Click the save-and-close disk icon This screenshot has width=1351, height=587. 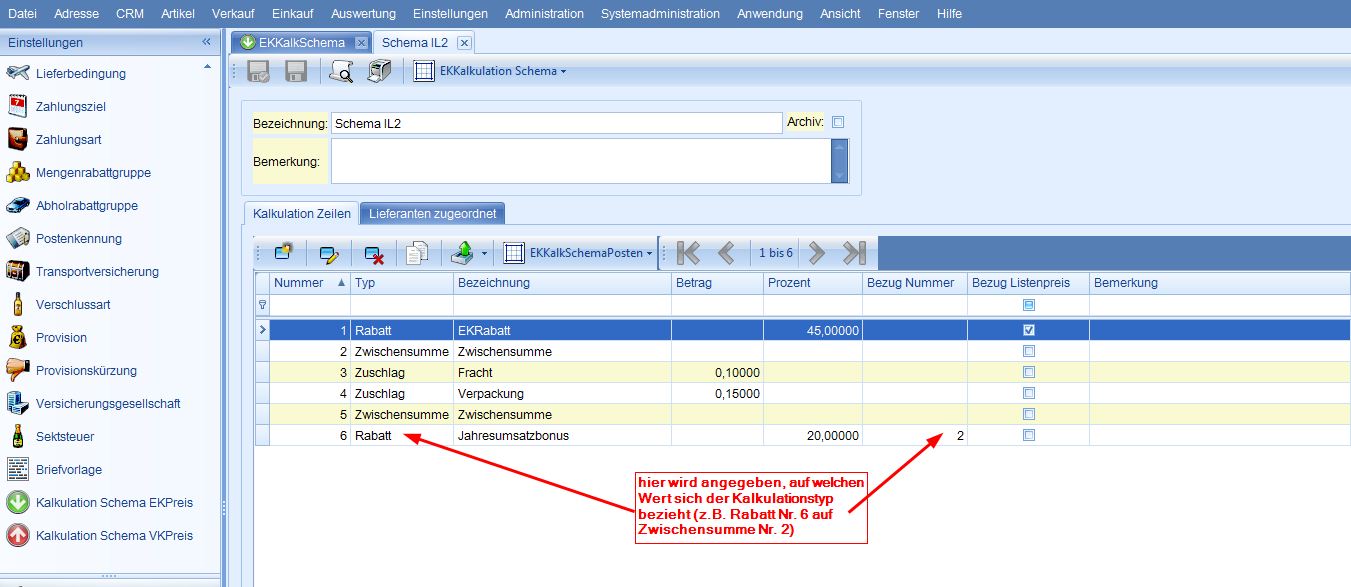click(258, 71)
